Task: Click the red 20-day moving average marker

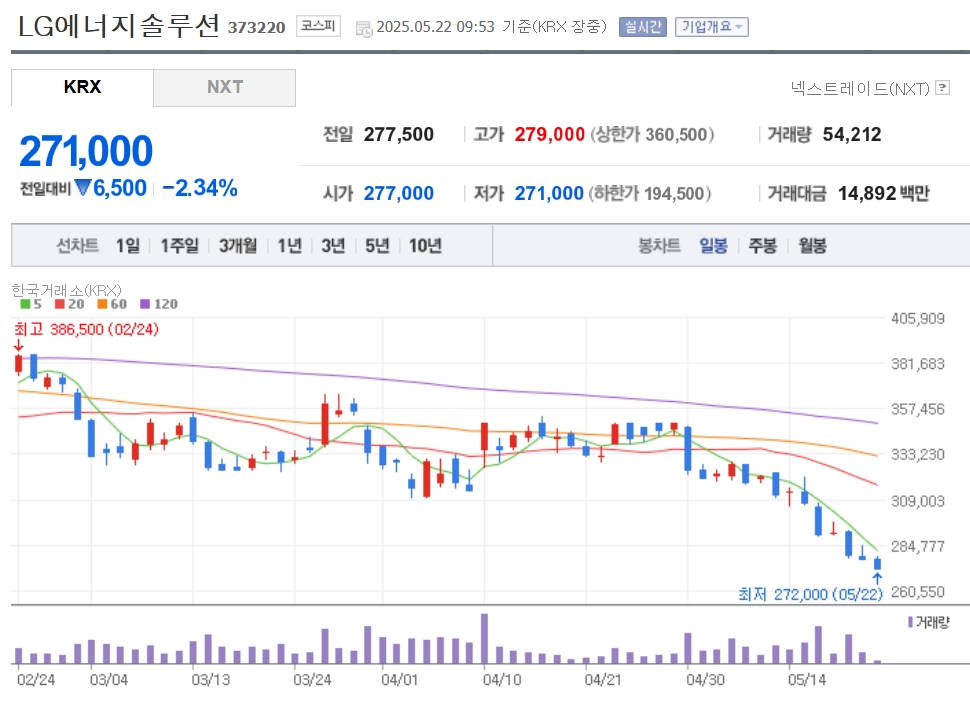Action: (x=59, y=304)
